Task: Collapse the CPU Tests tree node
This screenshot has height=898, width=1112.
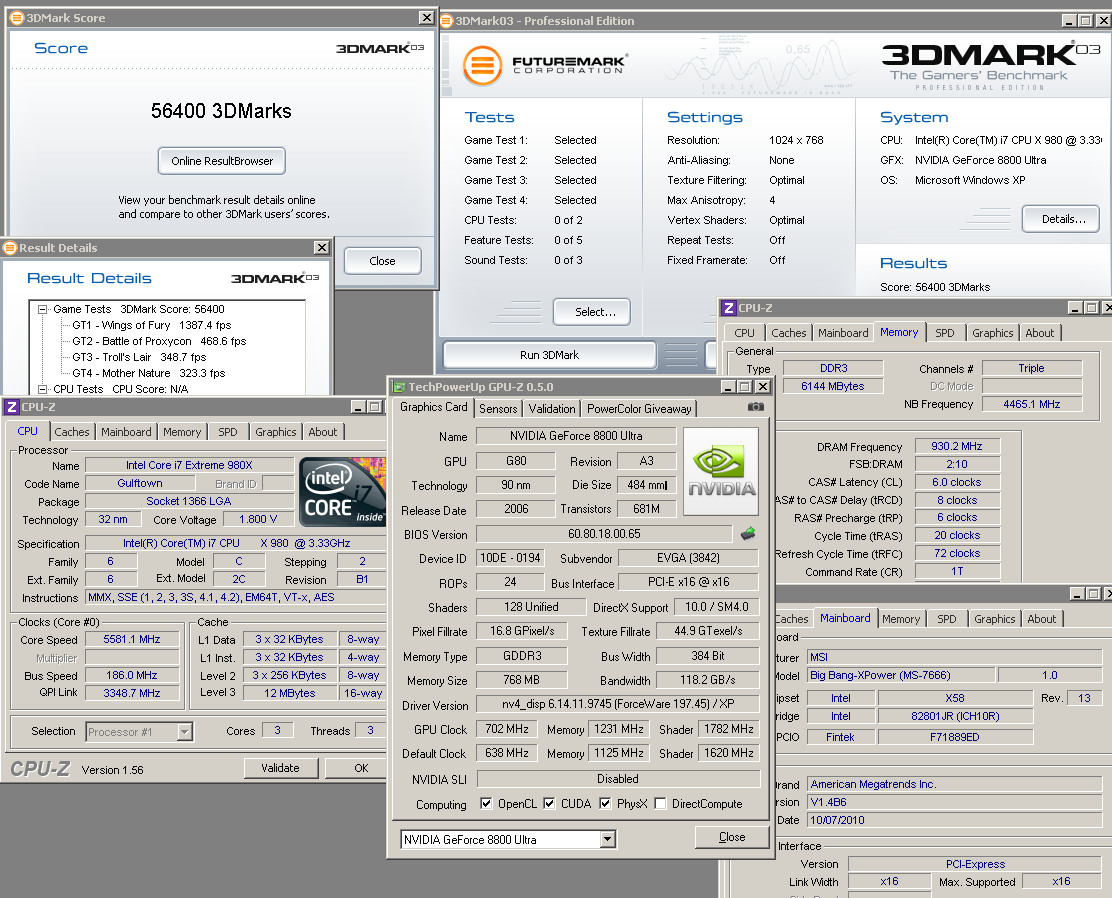Action: point(43,389)
